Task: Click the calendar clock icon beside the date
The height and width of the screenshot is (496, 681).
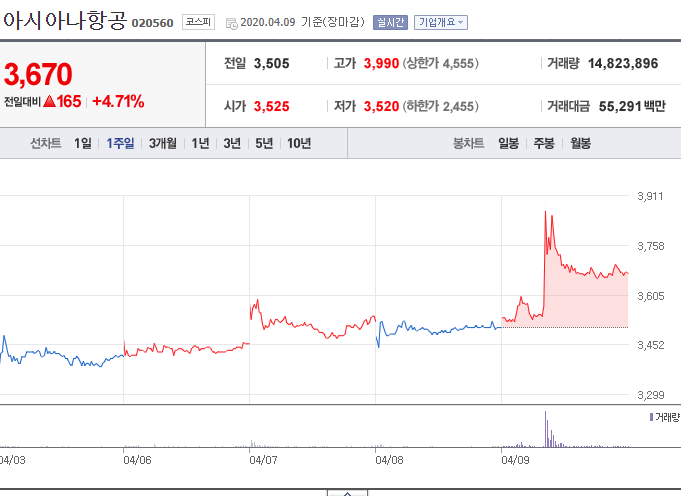Action: [231, 23]
